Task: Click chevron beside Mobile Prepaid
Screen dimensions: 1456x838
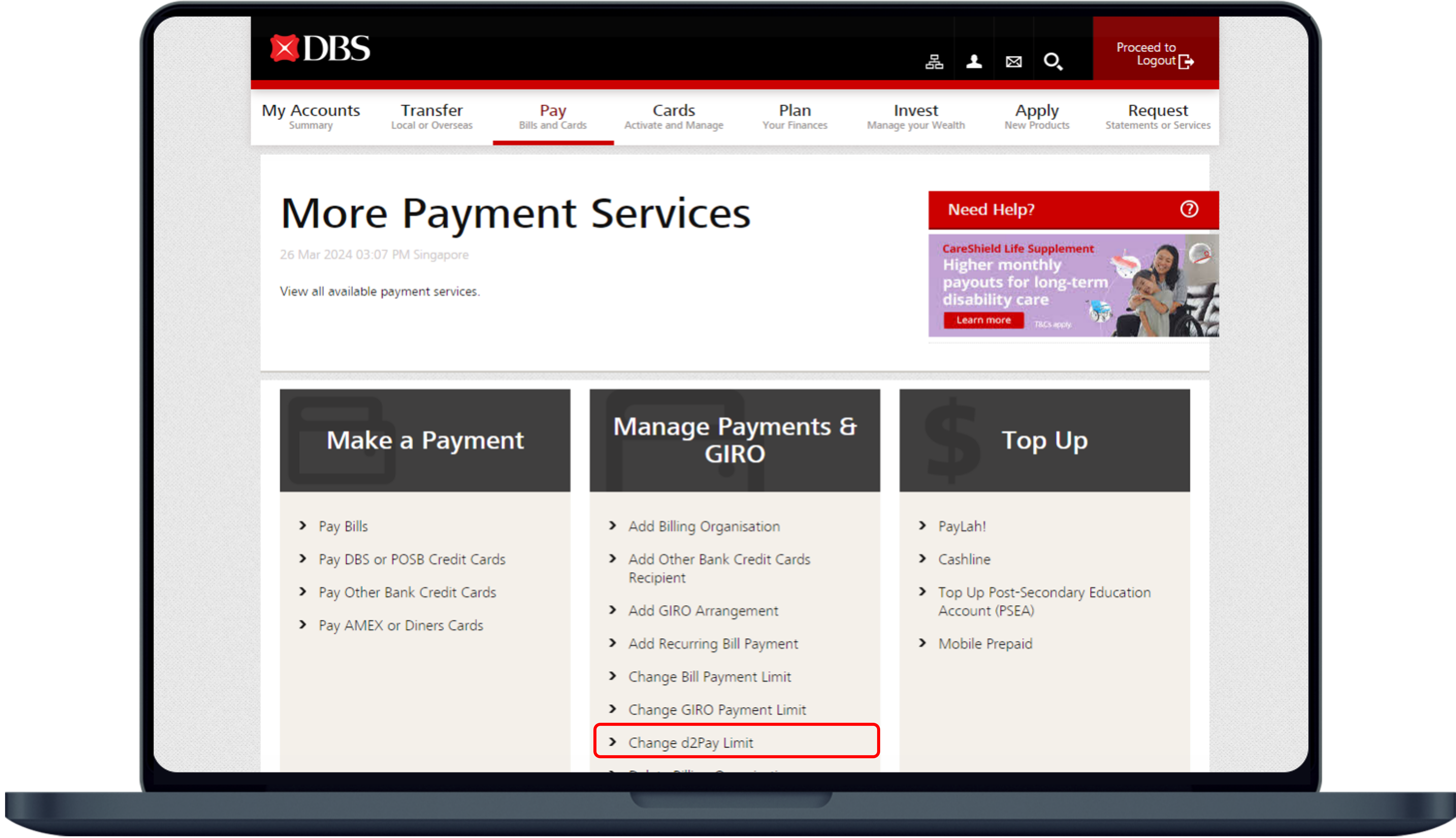Action: tap(922, 643)
